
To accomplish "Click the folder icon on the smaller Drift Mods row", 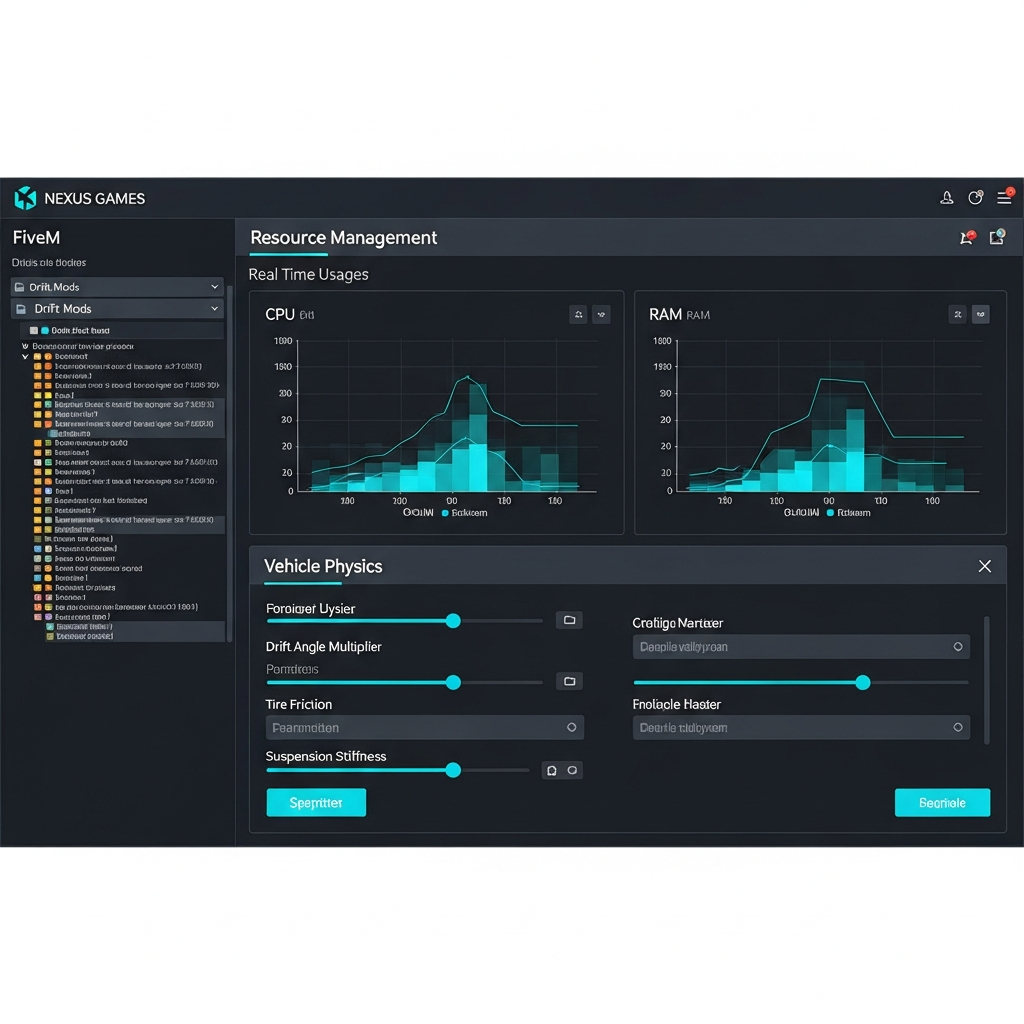I will pos(20,287).
